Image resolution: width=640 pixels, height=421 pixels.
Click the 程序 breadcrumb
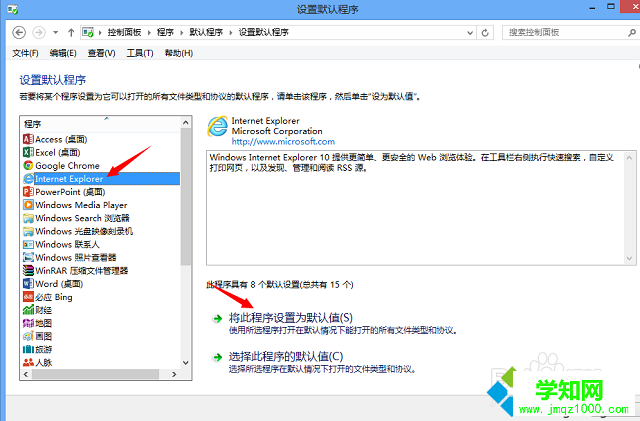pos(165,32)
